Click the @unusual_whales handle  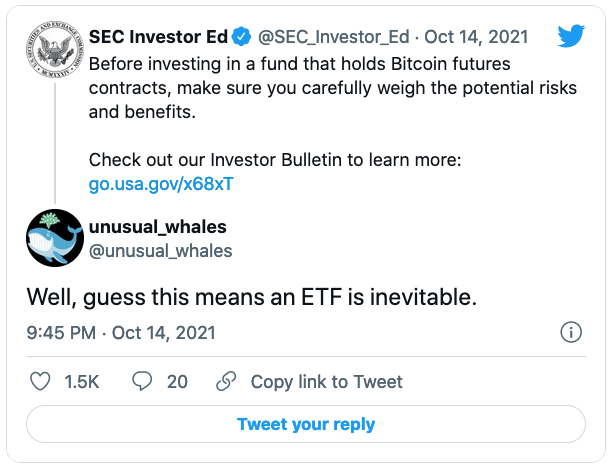click(x=161, y=250)
